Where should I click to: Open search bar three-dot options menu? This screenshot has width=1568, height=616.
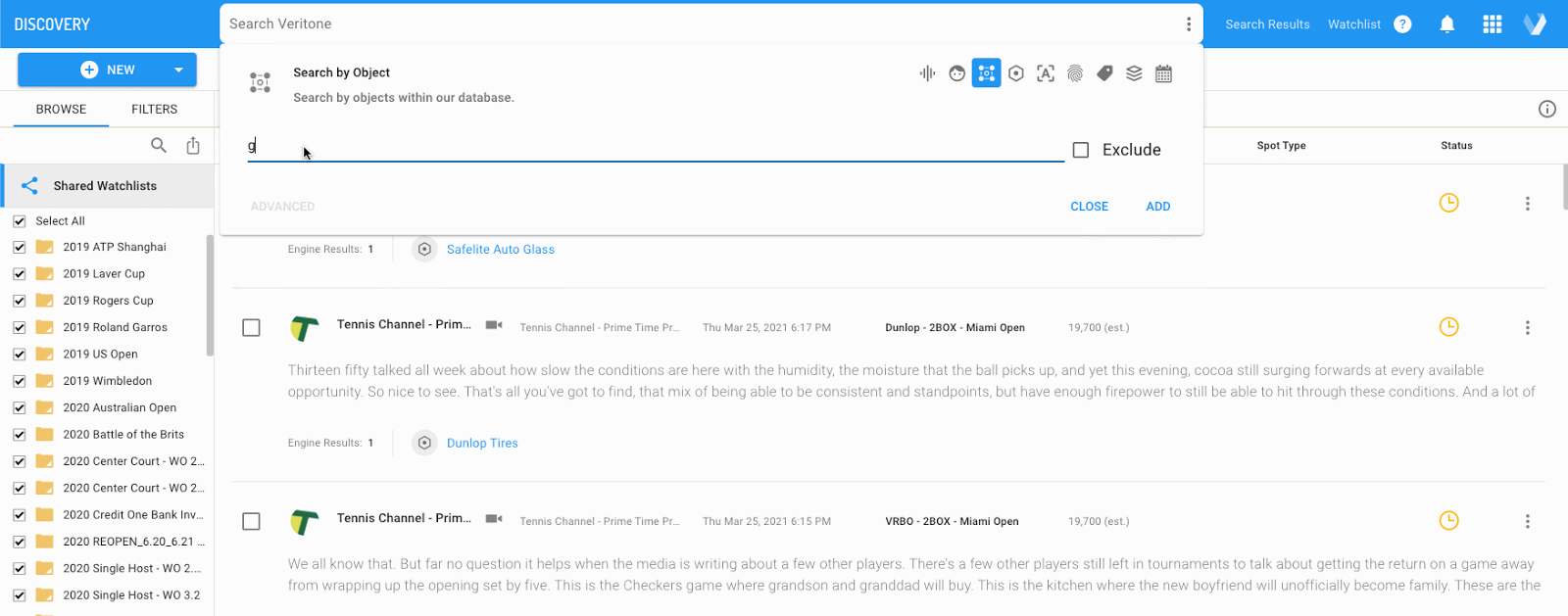click(1189, 24)
